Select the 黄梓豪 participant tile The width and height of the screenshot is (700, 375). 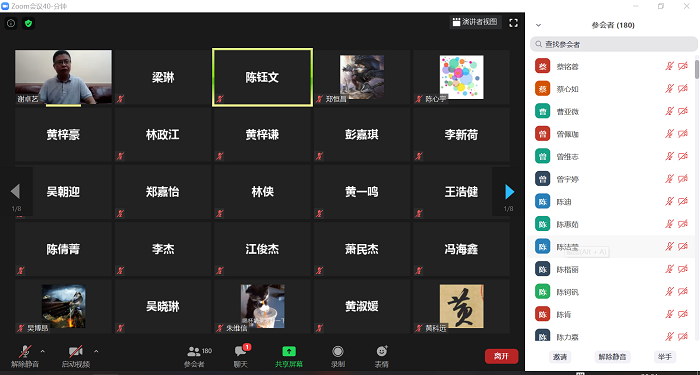tap(63, 134)
